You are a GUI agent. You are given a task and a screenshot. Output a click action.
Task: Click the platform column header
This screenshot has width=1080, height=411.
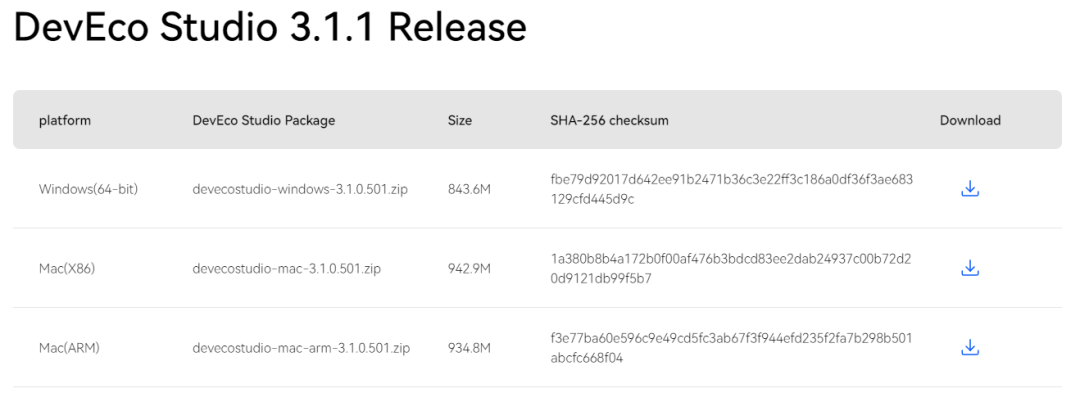pos(65,120)
